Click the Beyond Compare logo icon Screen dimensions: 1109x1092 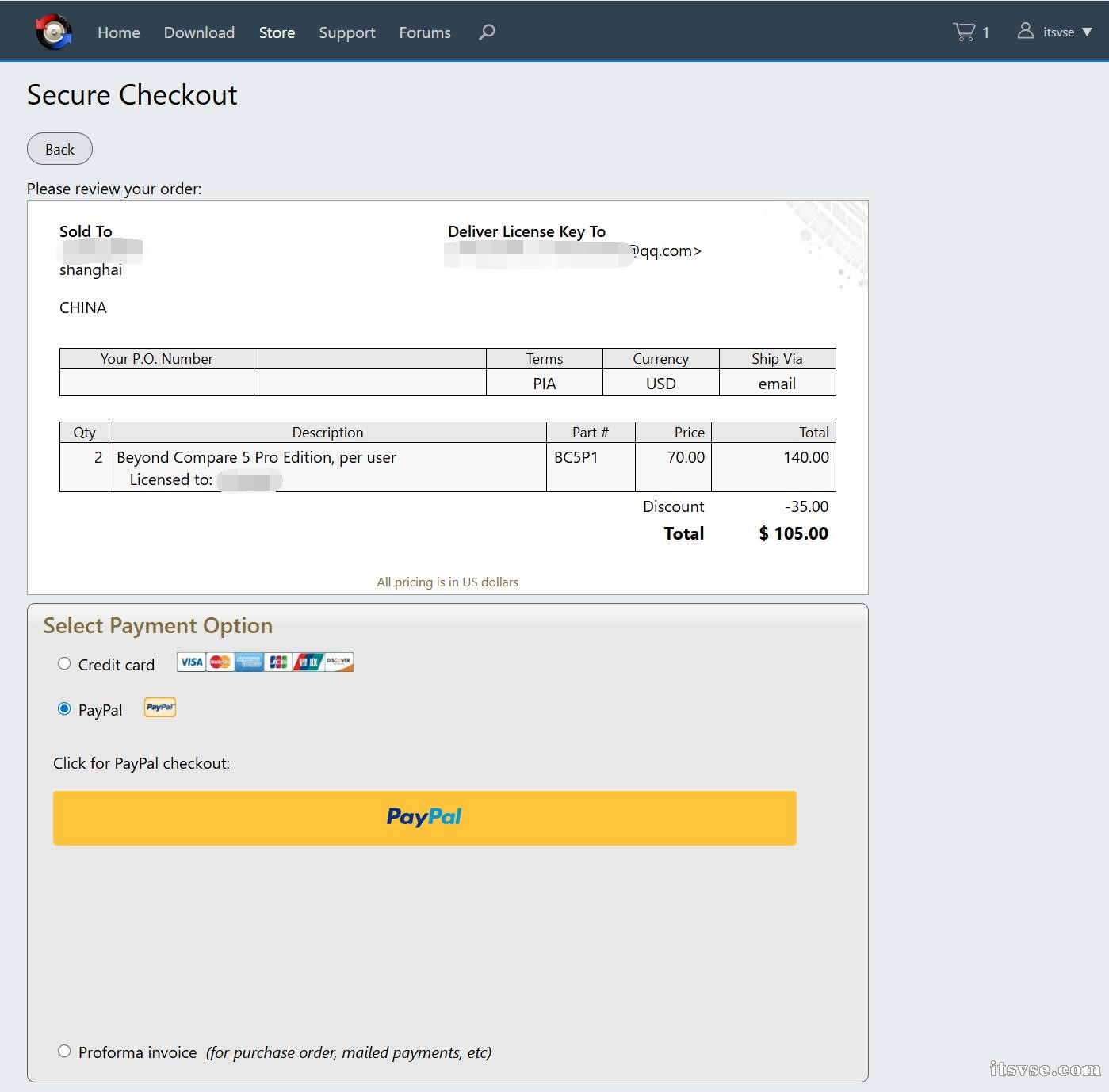[54, 32]
